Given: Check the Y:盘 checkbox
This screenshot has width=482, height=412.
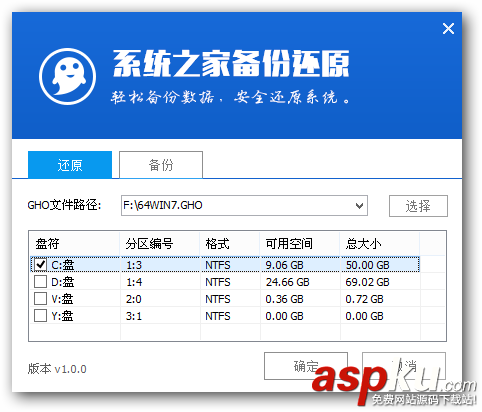Looking at the screenshot, I should pyautogui.click(x=41, y=316).
